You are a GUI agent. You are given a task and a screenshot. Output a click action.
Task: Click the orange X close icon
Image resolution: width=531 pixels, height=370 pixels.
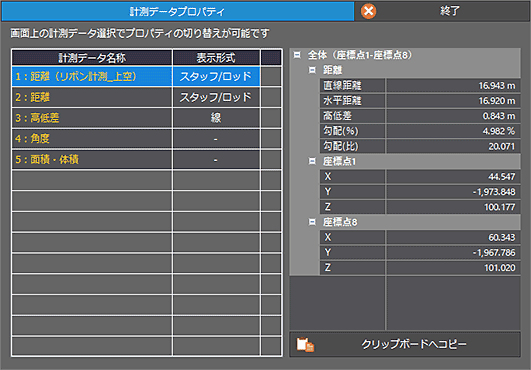pyautogui.click(x=368, y=11)
